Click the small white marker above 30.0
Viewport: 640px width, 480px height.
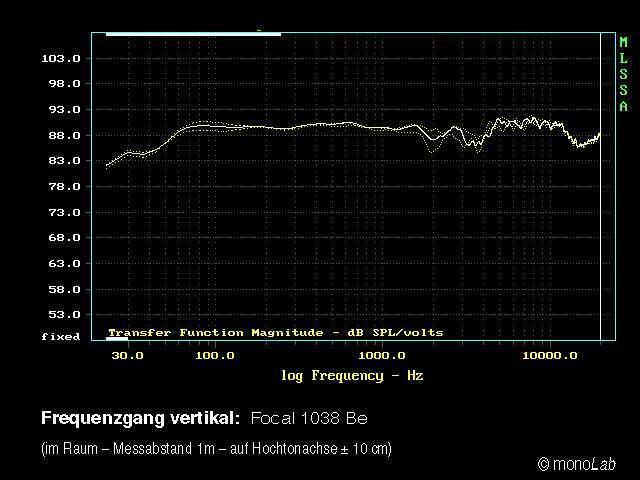pyautogui.click(x=117, y=339)
